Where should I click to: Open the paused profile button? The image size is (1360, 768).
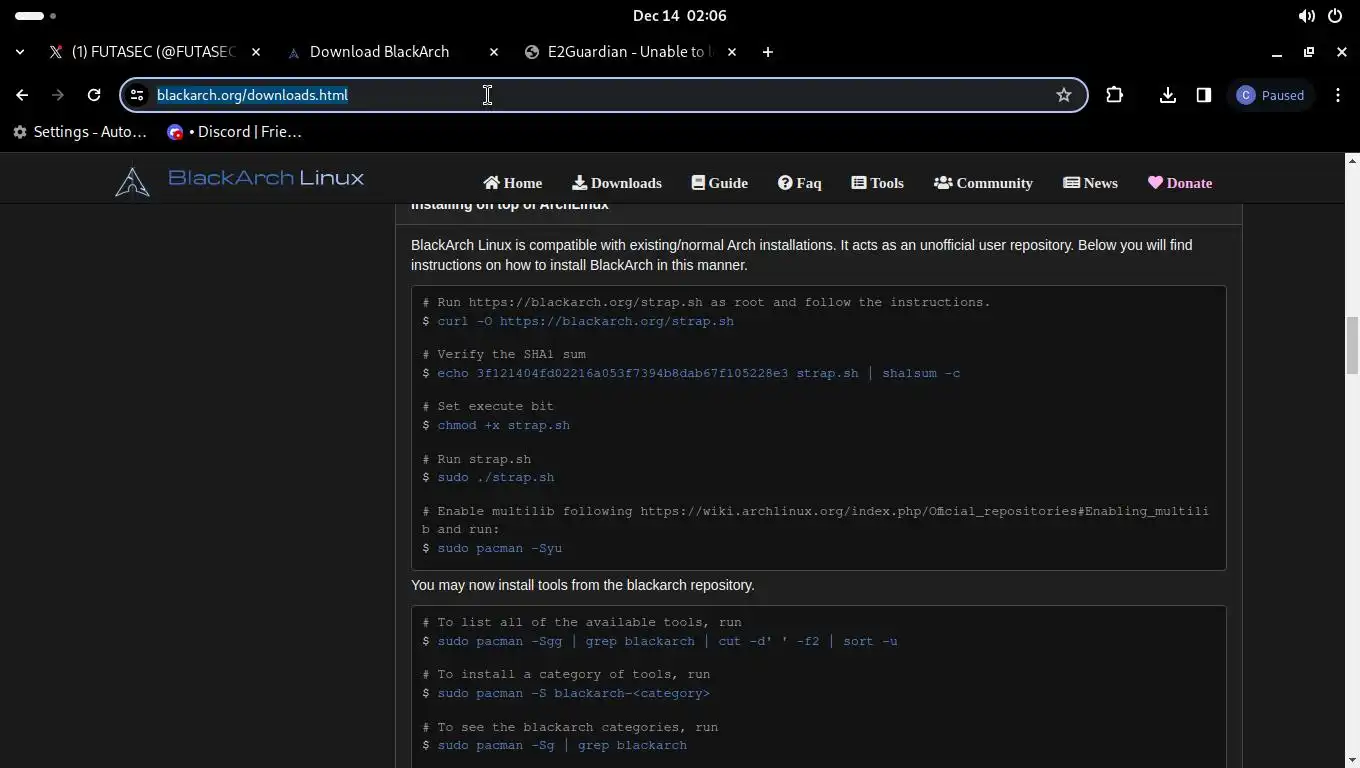[x=1270, y=95]
